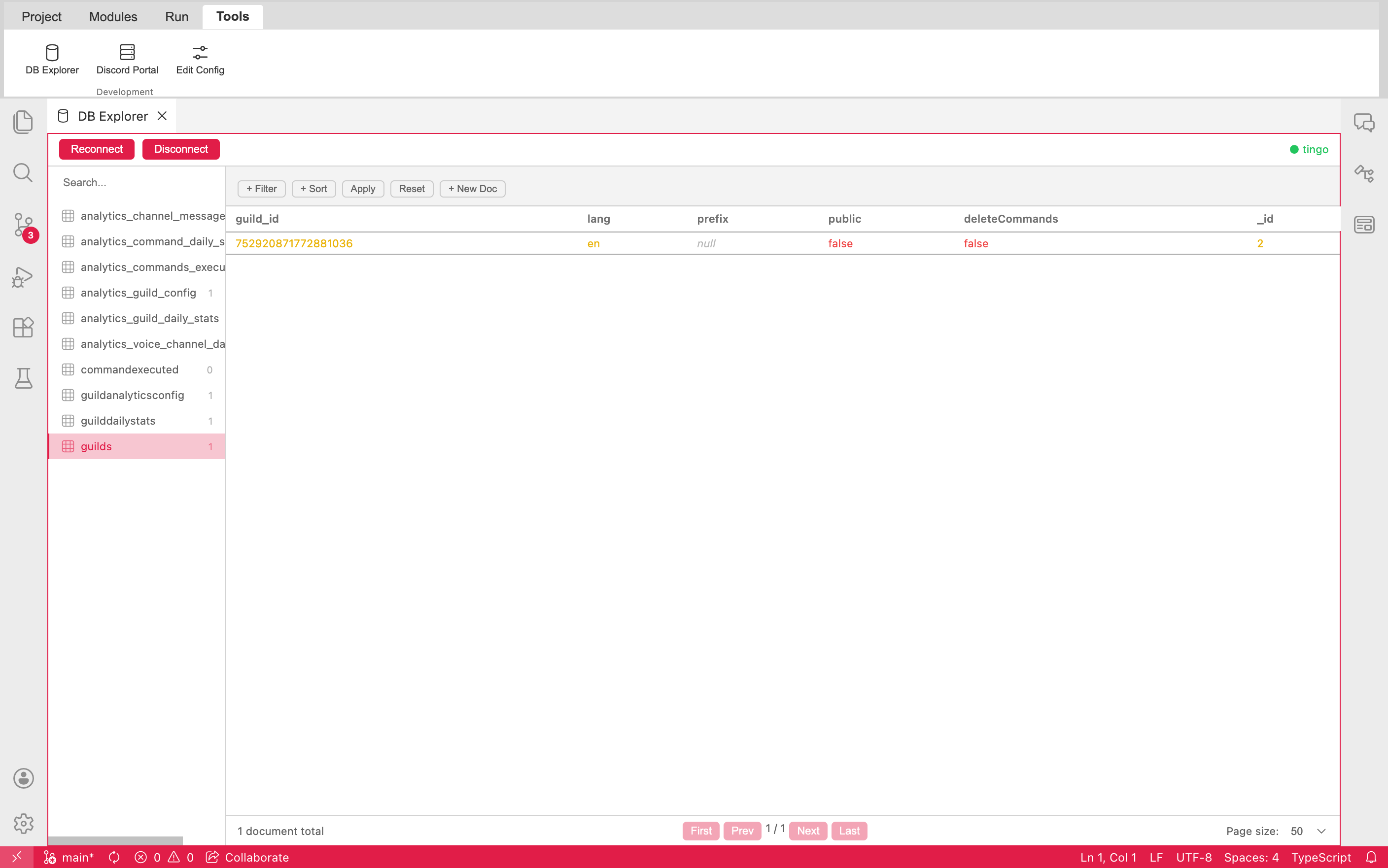Image resolution: width=1388 pixels, height=868 pixels.
Task: Click TypeScript language mode in status bar
Action: (1321, 857)
